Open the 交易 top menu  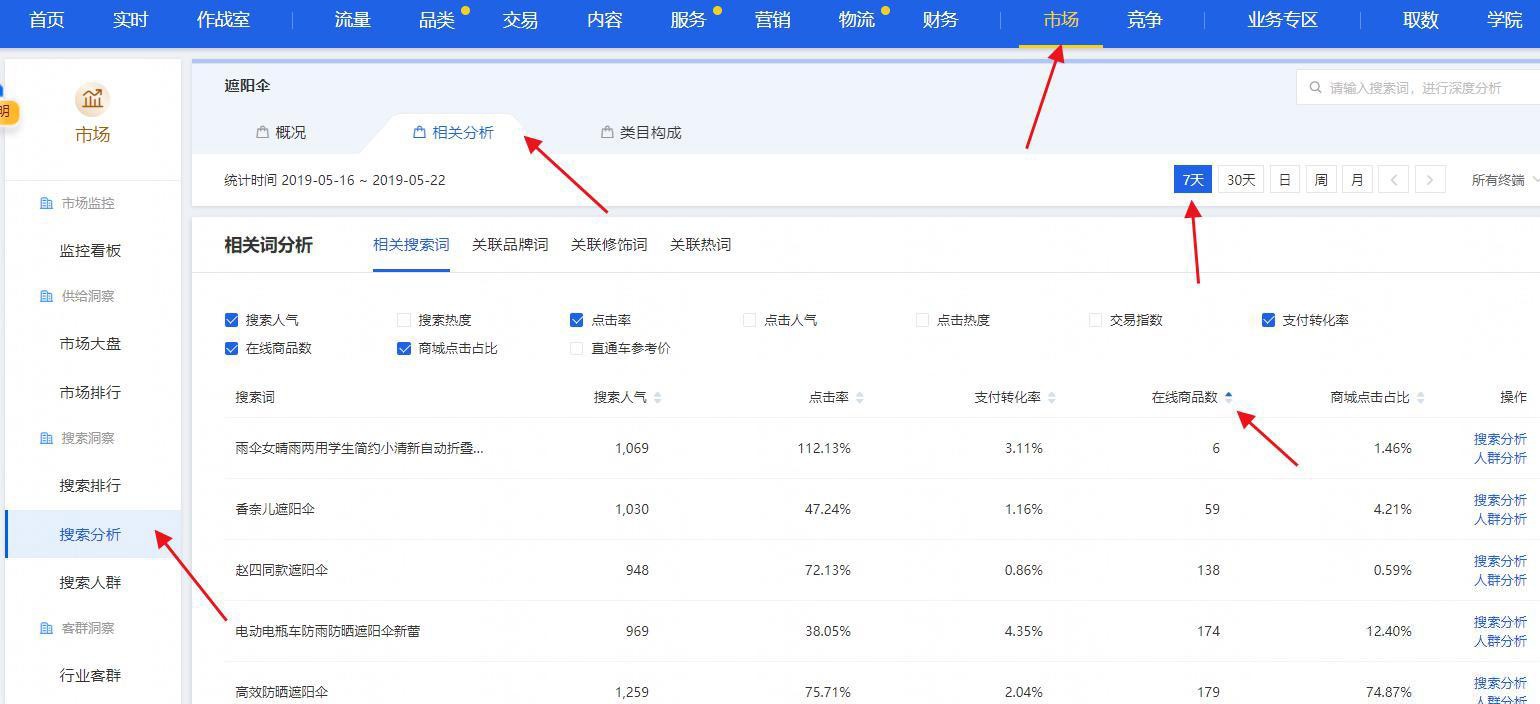click(x=520, y=20)
